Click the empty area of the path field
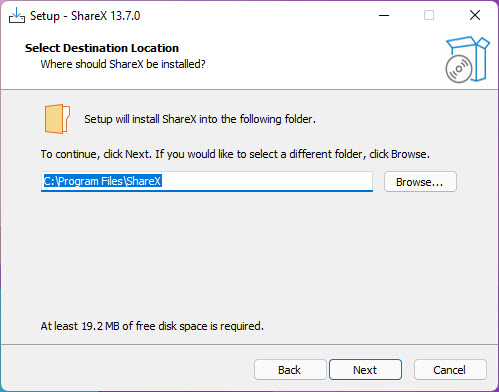Image resolution: width=499 pixels, height=392 pixels. (x=267, y=181)
